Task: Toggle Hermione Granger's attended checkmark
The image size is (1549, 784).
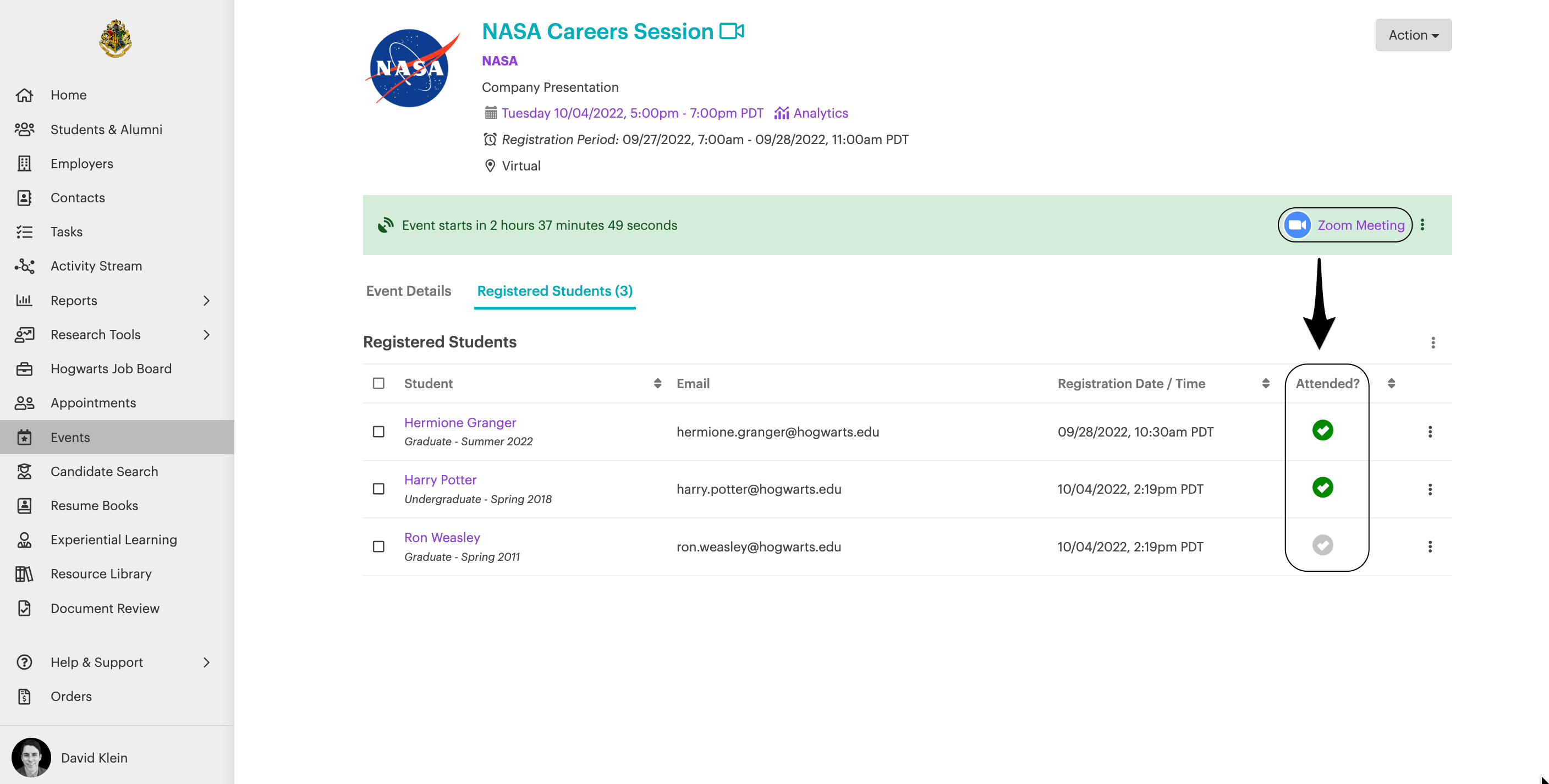Action: pos(1322,430)
